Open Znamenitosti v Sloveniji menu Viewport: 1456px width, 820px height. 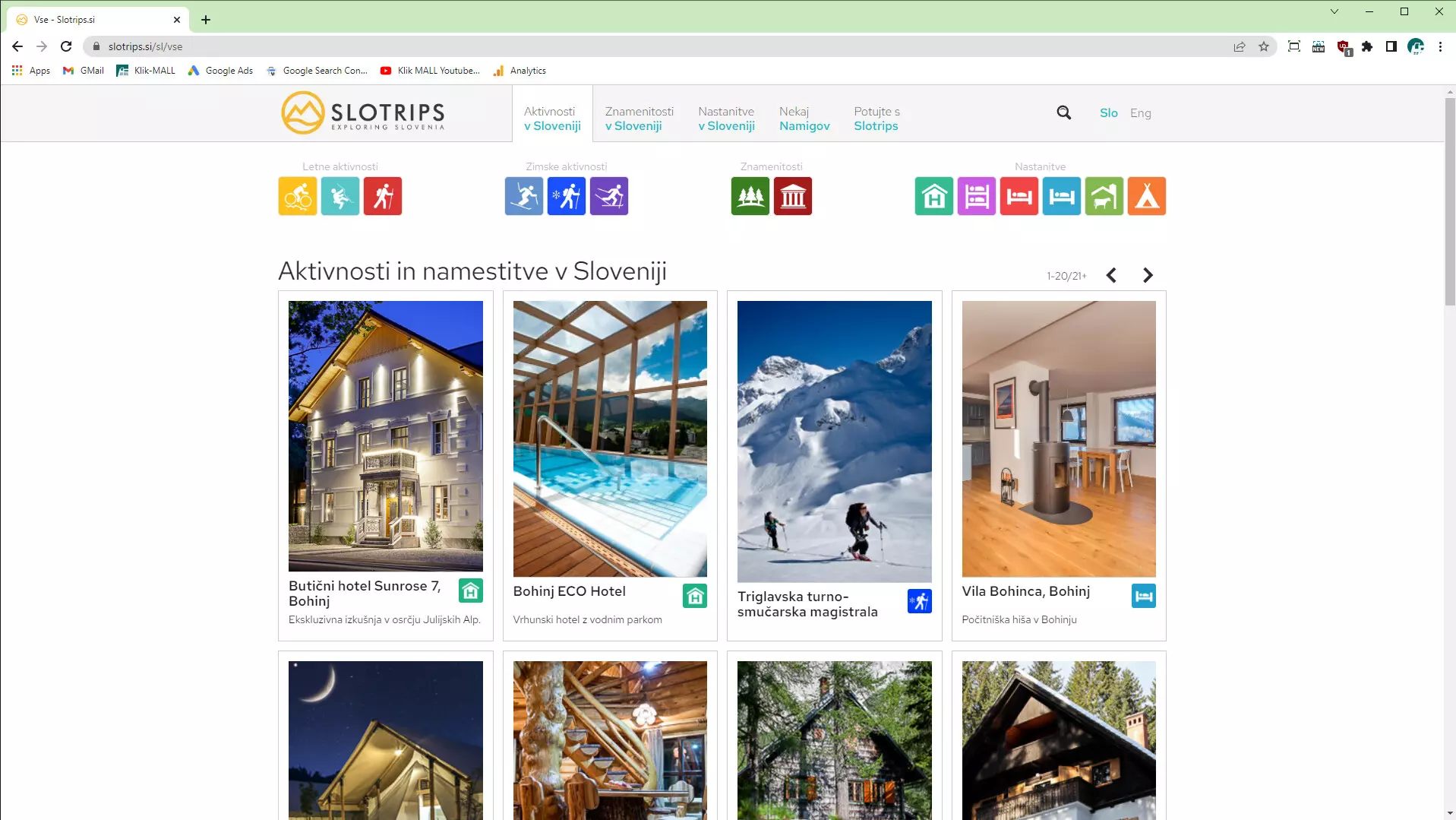(x=639, y=119)
